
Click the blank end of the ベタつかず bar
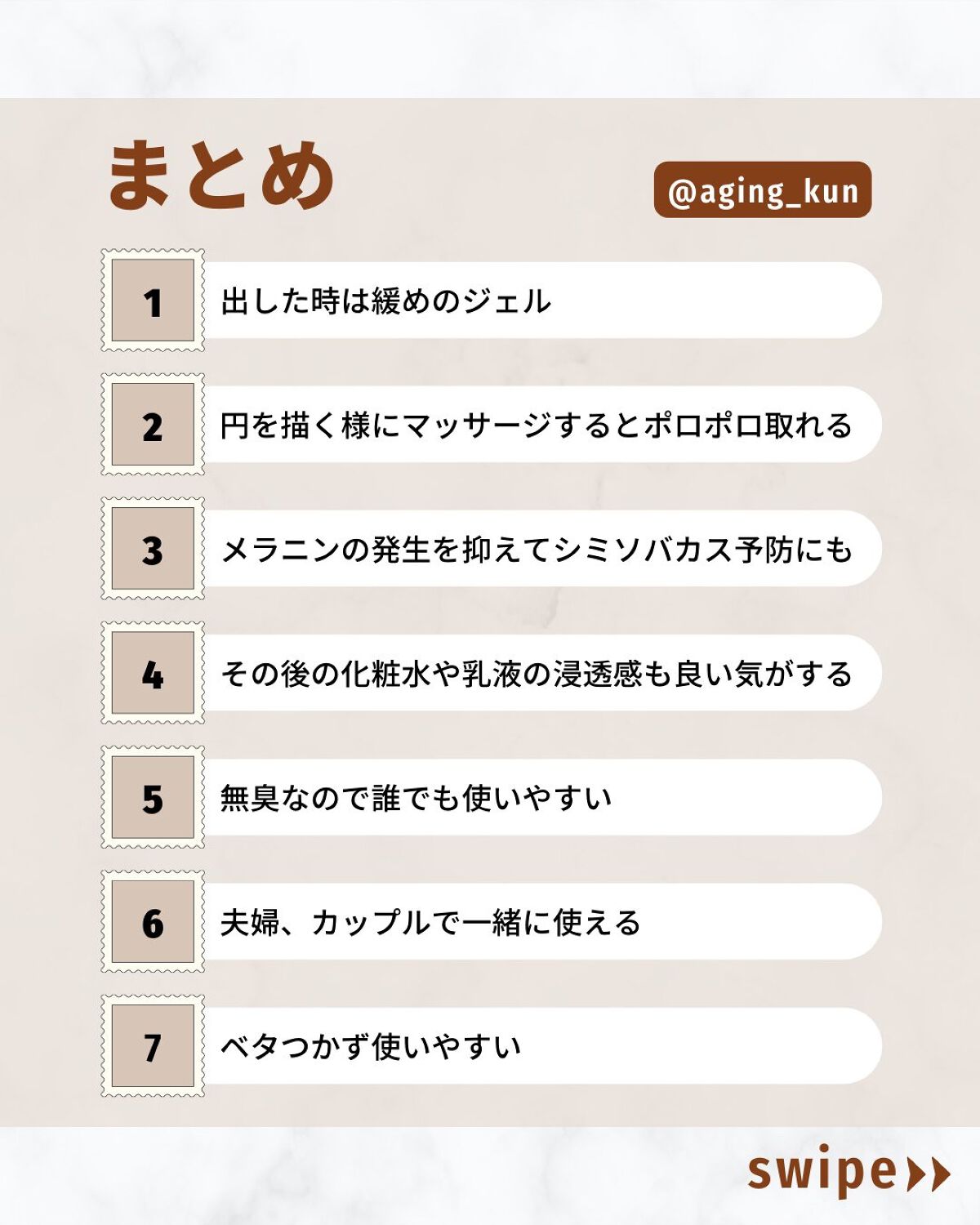click(x=735, y=1046)
